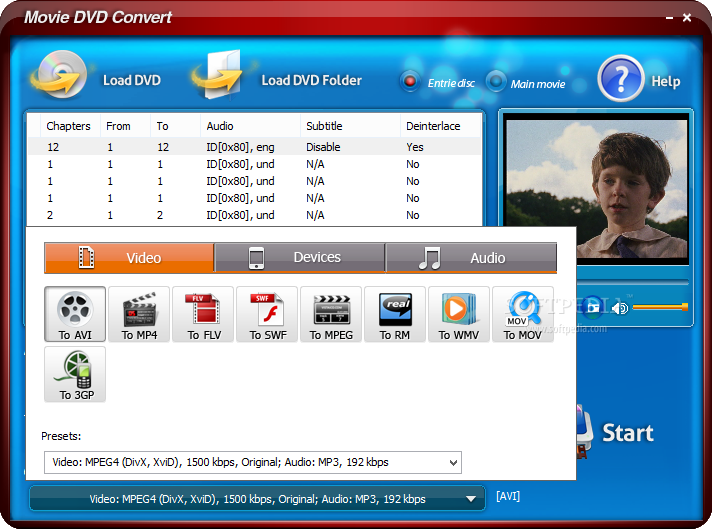Screen dimensions: 712x529
Task: Choose the To RM format icon
Action: point(395,314)
